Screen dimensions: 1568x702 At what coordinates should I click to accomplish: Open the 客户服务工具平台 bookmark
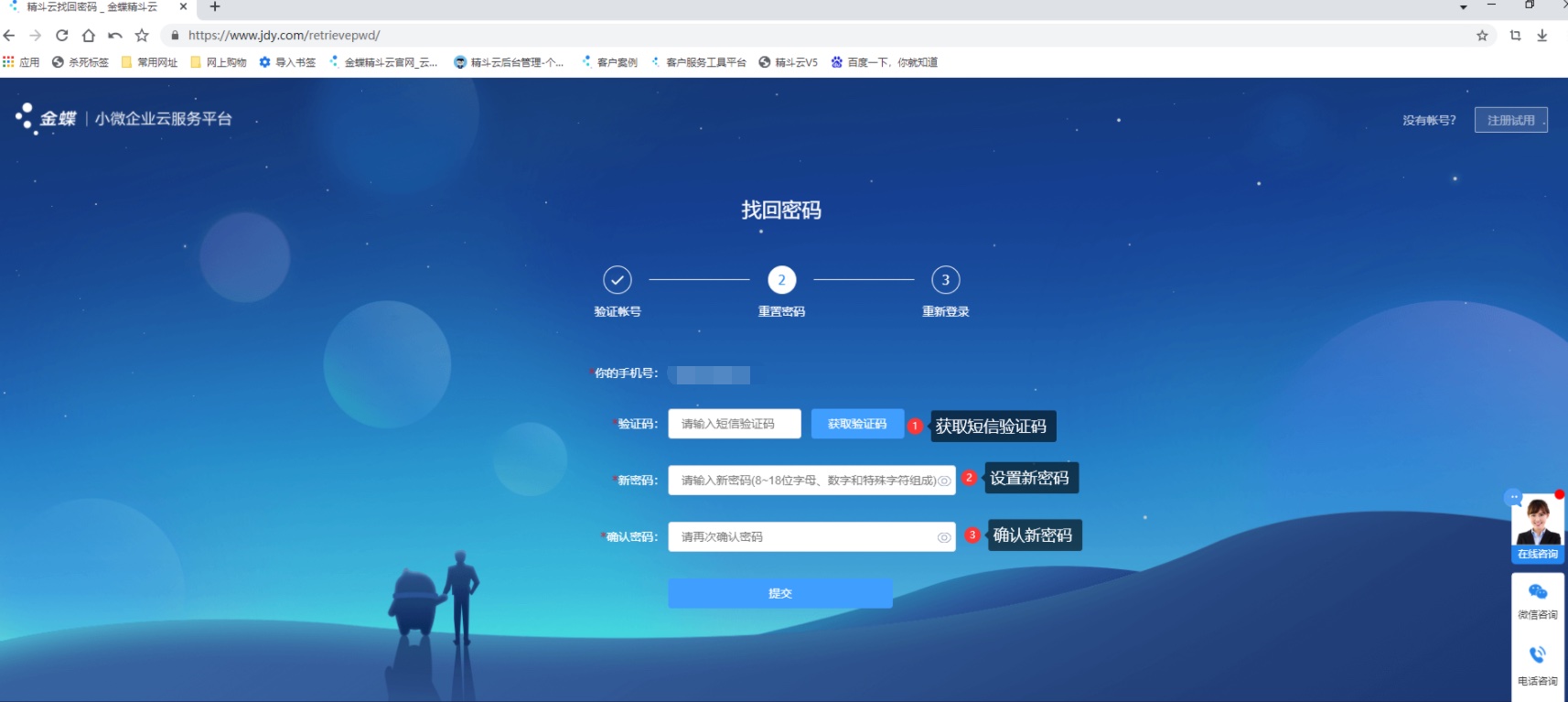[x=698, y=62]
